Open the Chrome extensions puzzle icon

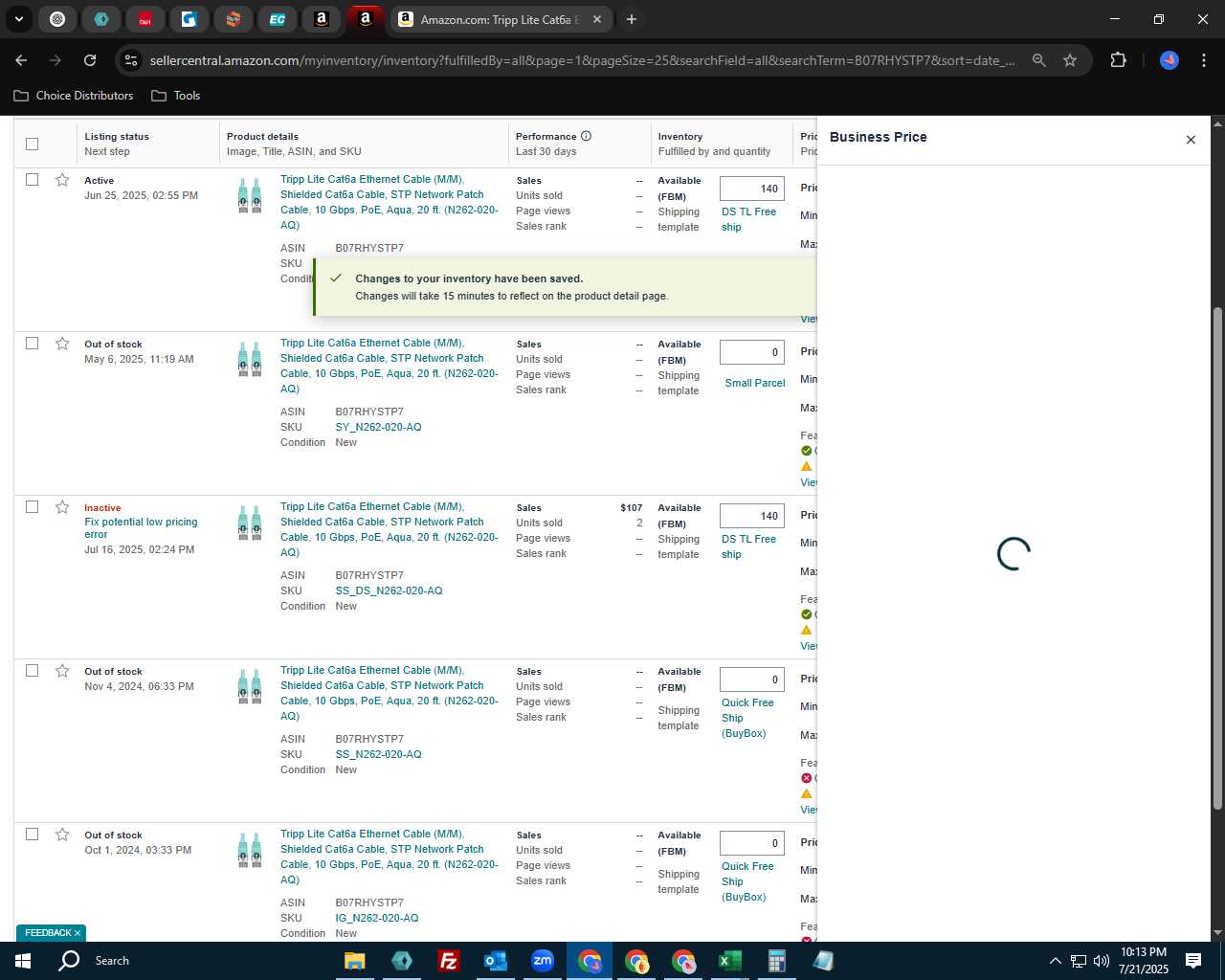pos(1118,60)
